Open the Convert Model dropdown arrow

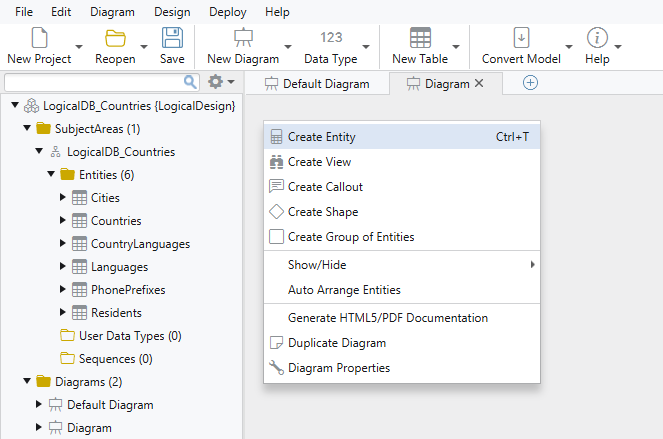tap(569, 47)
